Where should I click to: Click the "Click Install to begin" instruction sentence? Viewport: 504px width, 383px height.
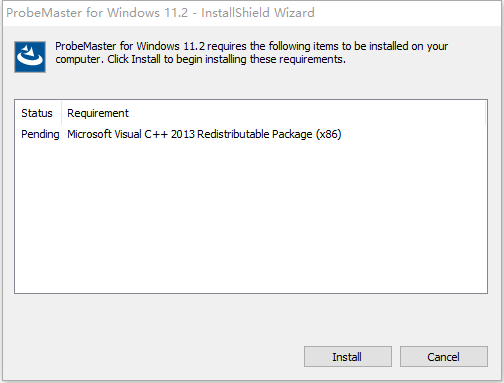click(226, 59)
